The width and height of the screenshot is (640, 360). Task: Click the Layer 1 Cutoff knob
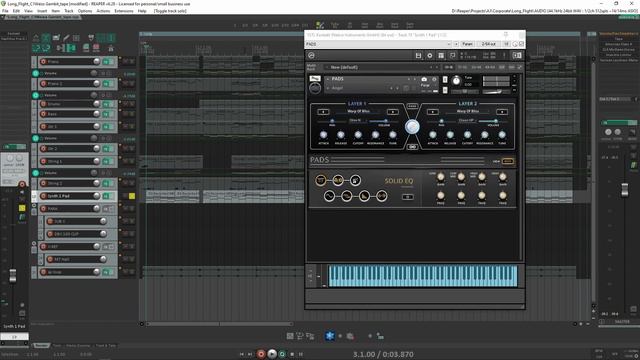[x=358, y=135]
